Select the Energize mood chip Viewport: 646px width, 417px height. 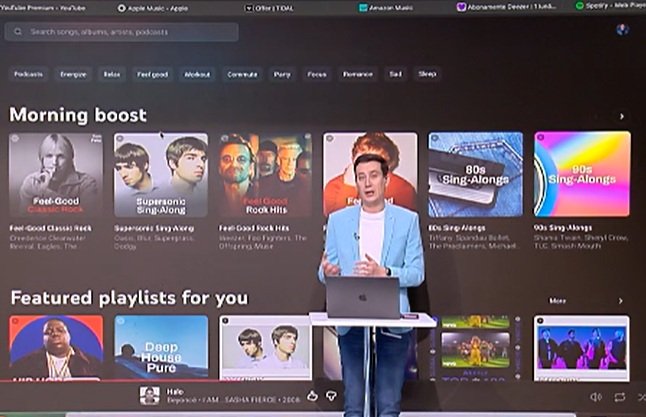pos(73,75)
